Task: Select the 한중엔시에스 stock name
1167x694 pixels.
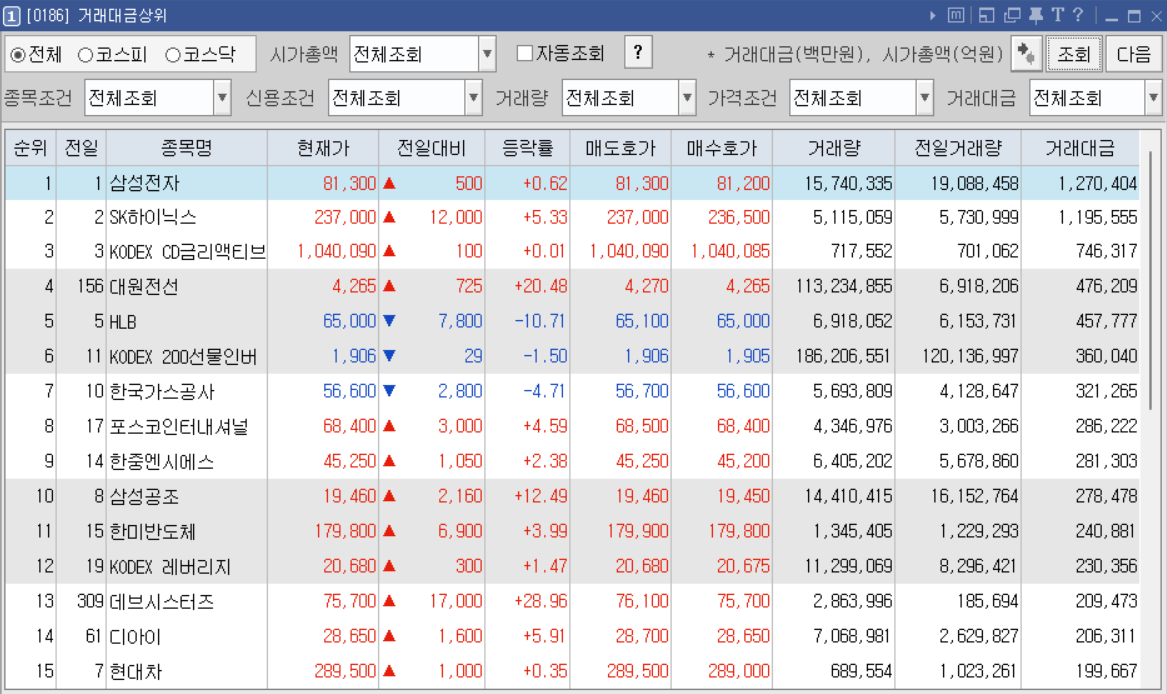Action: click(x=162, y=462)
